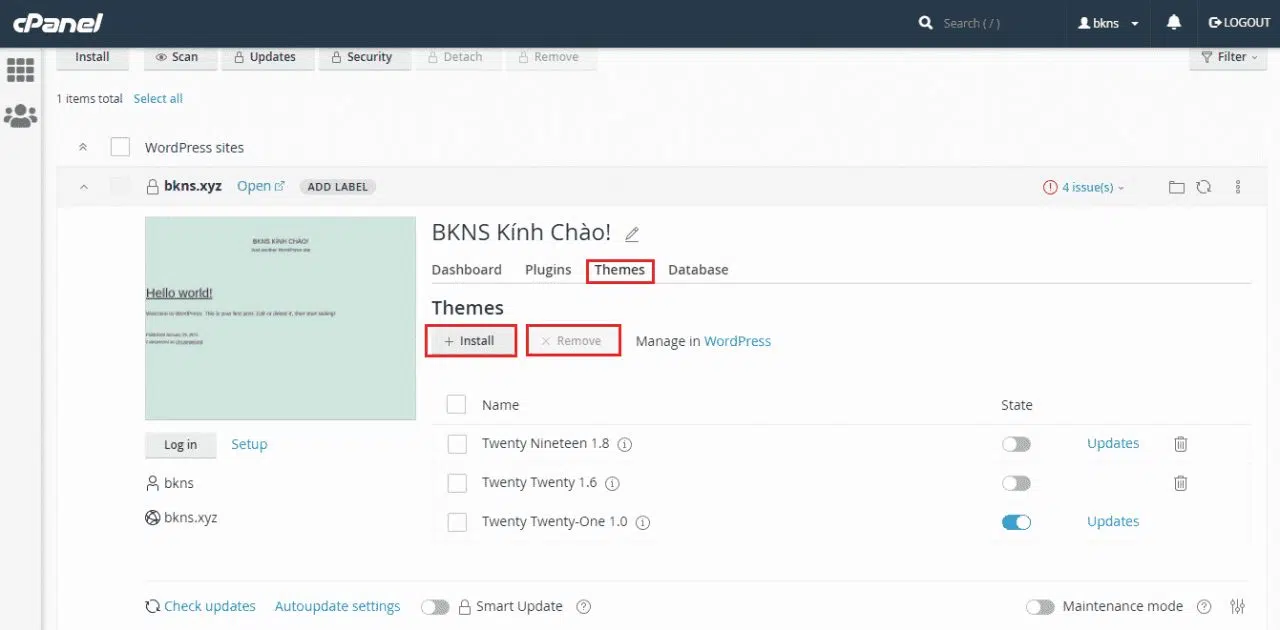This screenshot has width=1280, height=630.
Task: Enable the Twenty Nineteen theme toggle
Action: click(x=1016, y=444)
